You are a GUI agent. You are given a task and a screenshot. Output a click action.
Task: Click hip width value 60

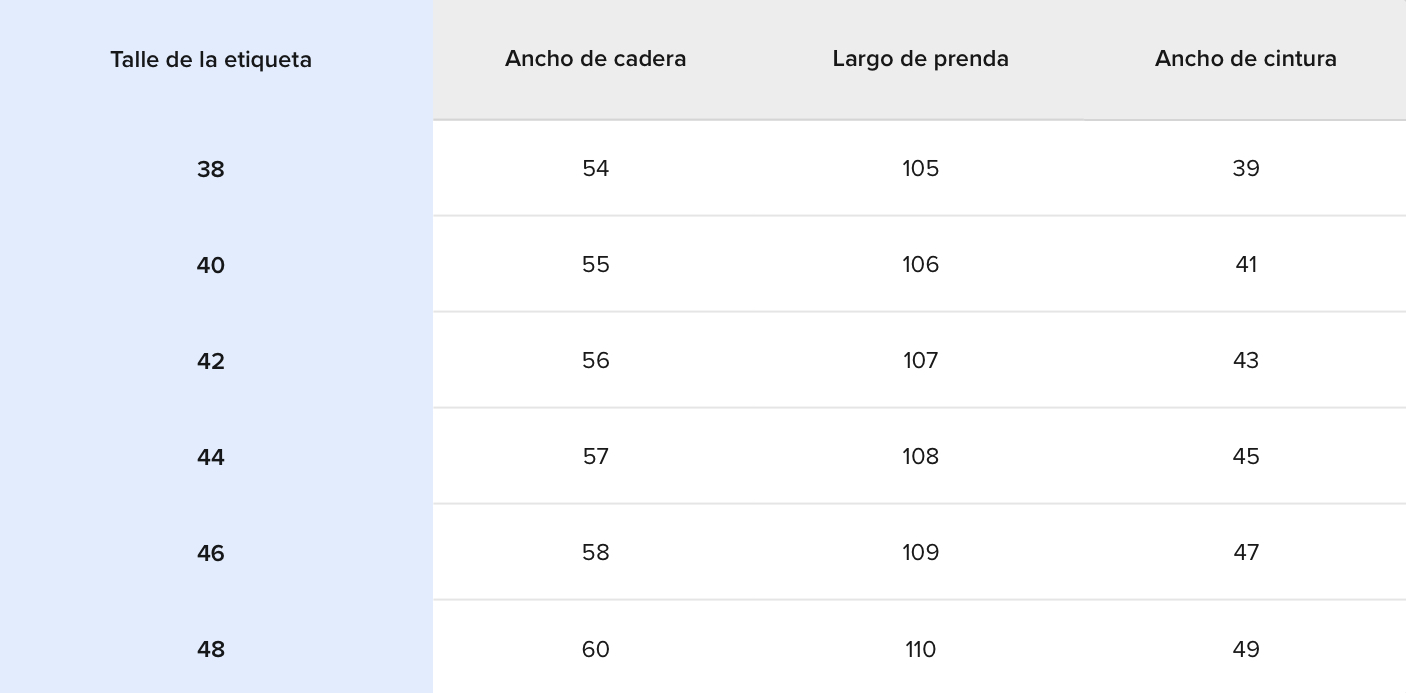pos(595,650)
